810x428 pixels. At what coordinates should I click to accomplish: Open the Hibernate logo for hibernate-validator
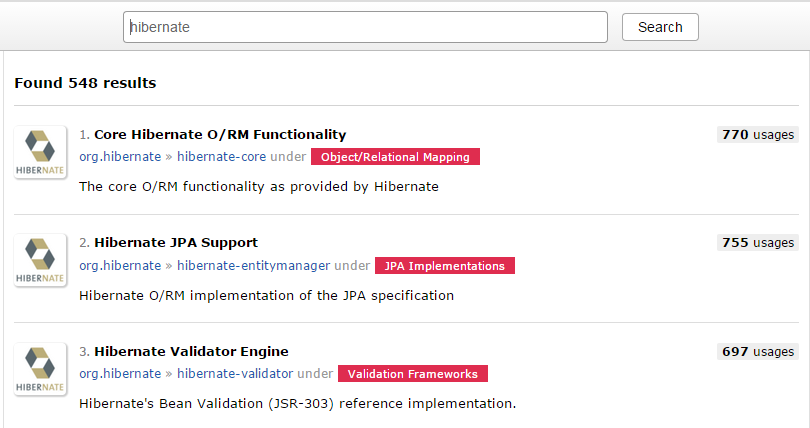[40, 369]
